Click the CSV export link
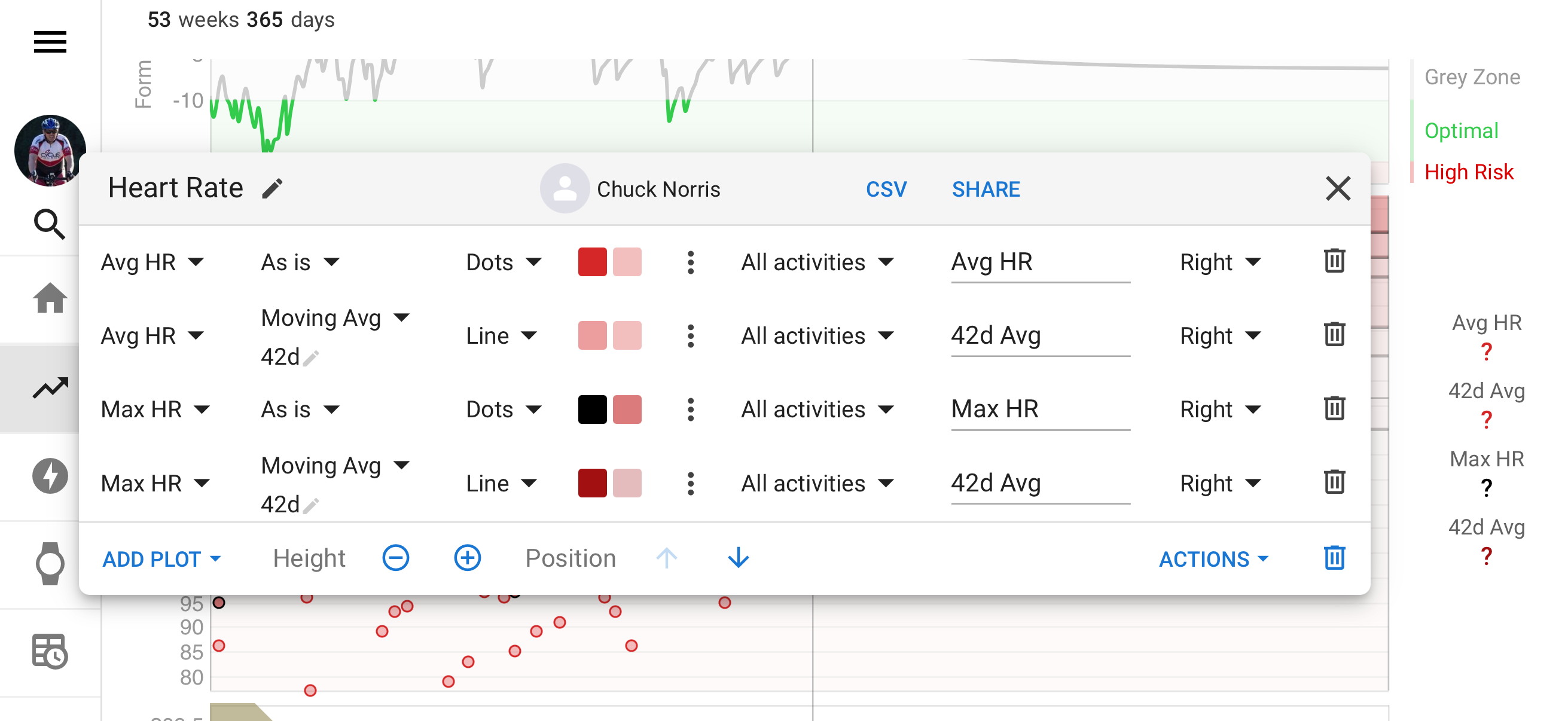1568x721 pixels. pyautogui.click(x=886, y=190)
